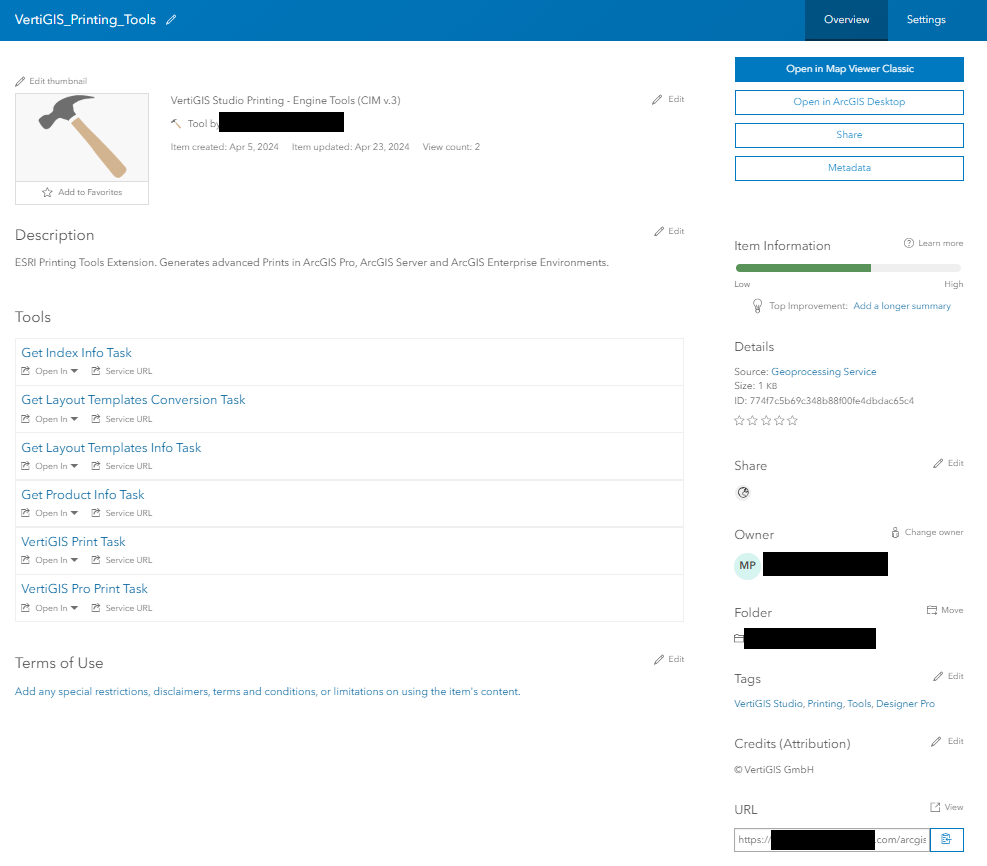Click the Add to Favorites star icon

47,193
